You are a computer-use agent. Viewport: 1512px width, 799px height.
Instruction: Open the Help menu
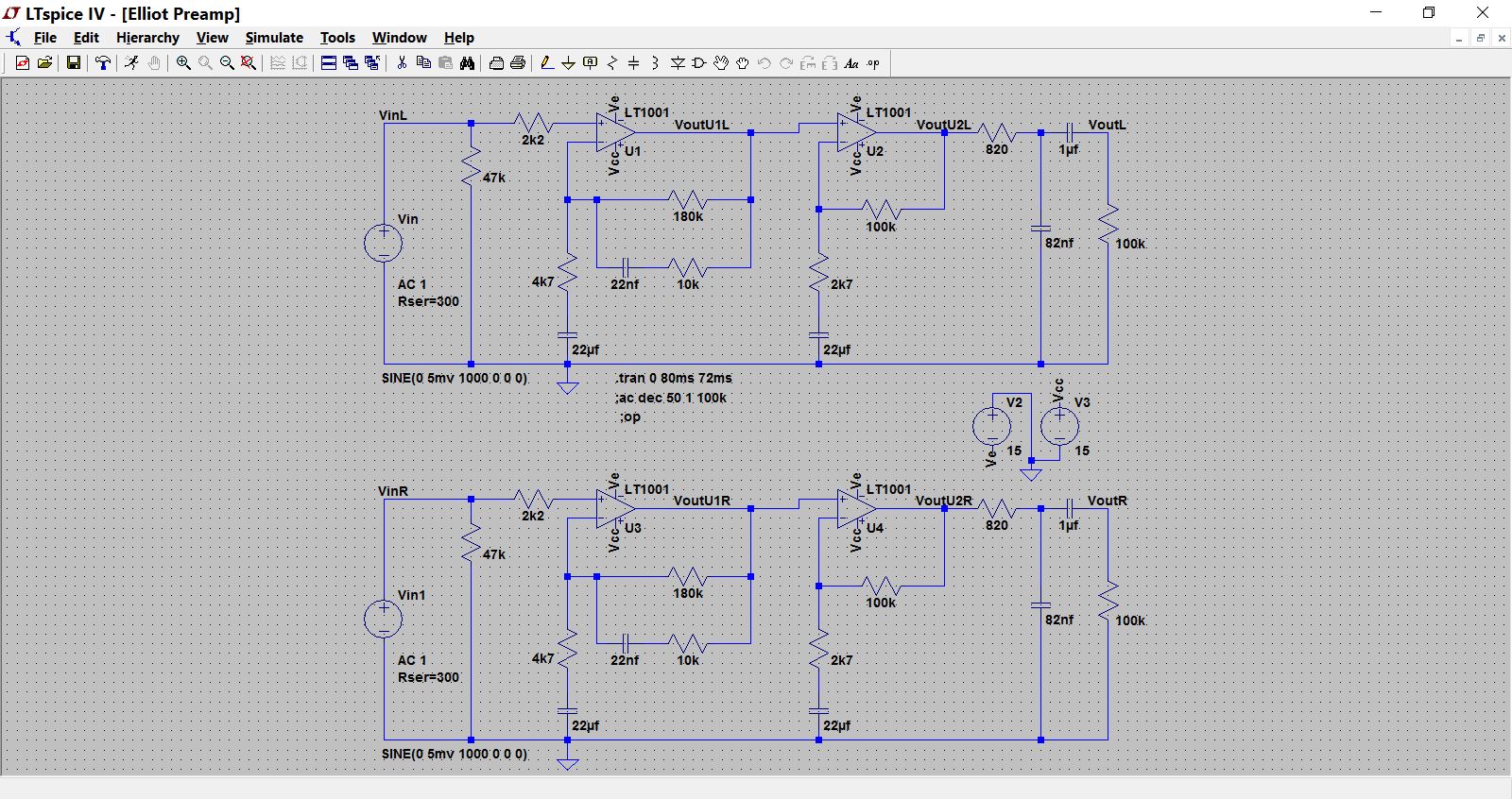(459, 38)
